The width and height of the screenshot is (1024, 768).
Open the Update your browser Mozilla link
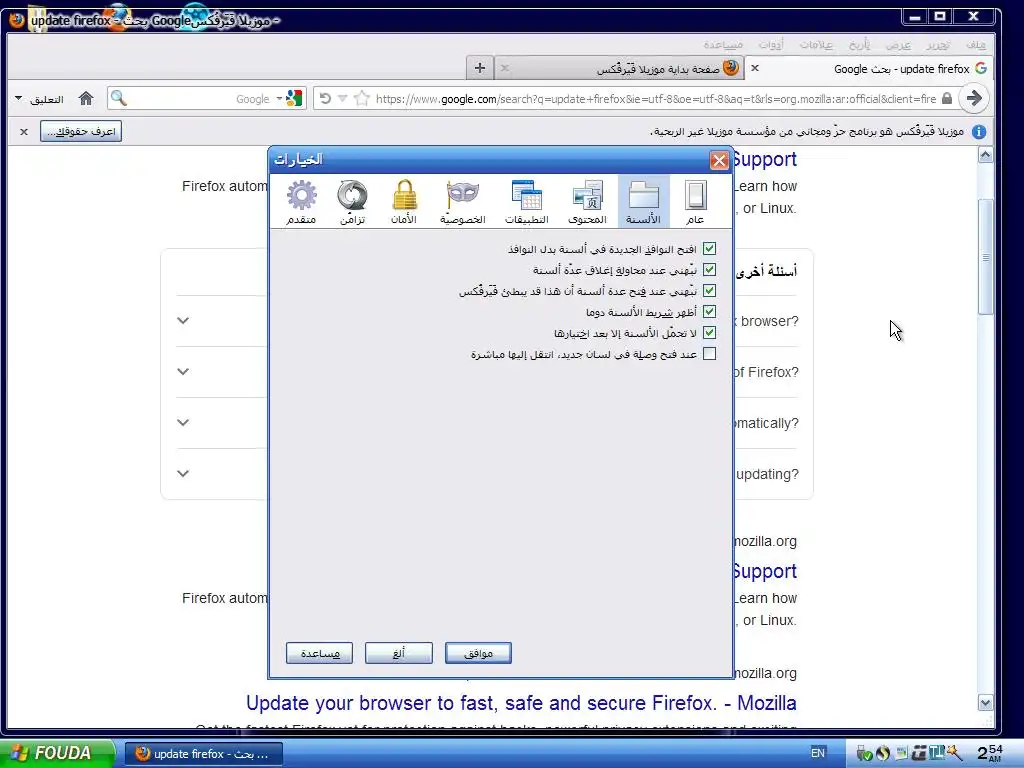(x=521, y=703)
